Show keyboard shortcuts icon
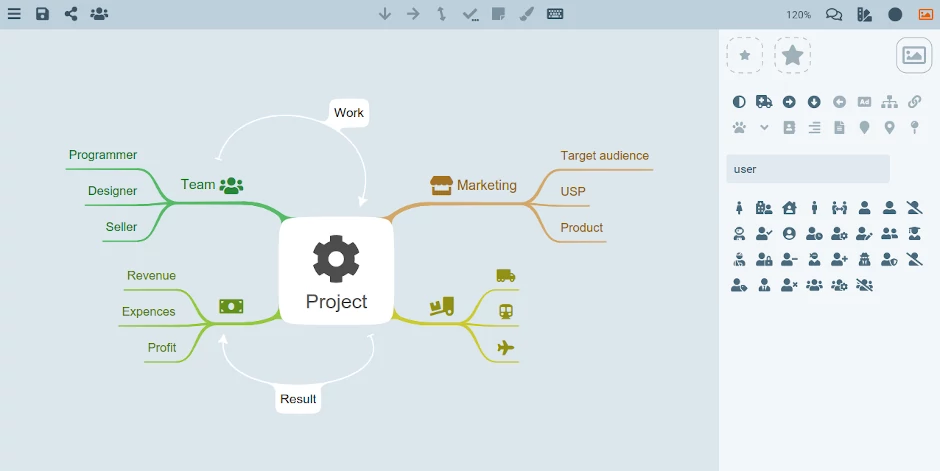Viewport: 940px width, 471px height. (555, 14)
